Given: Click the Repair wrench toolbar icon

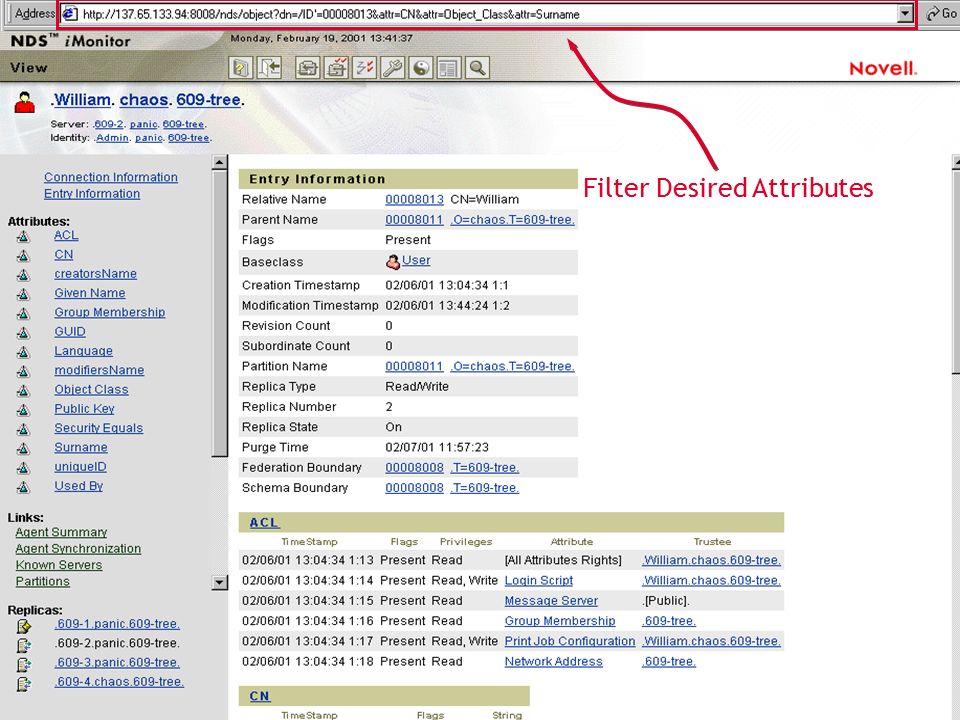Looking at the screenshot, I should pos(392,67).
